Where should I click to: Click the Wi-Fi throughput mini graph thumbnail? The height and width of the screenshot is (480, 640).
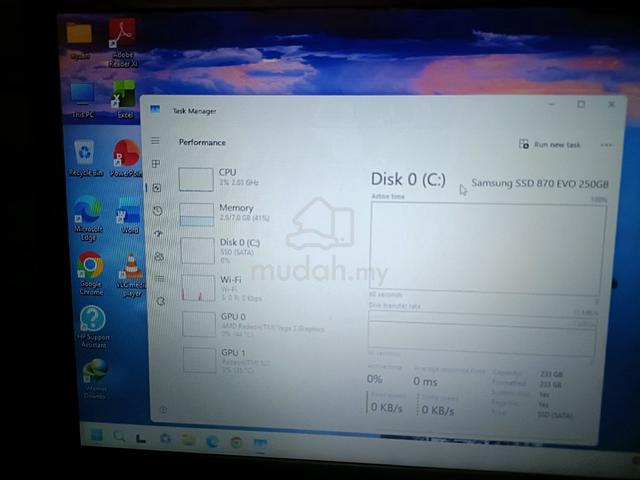tap(198, 288)
